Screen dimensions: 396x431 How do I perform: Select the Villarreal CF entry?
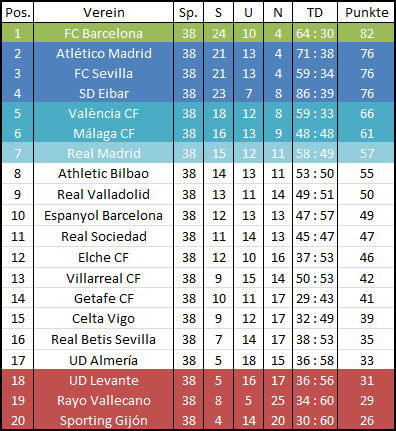tap(103, 278)
